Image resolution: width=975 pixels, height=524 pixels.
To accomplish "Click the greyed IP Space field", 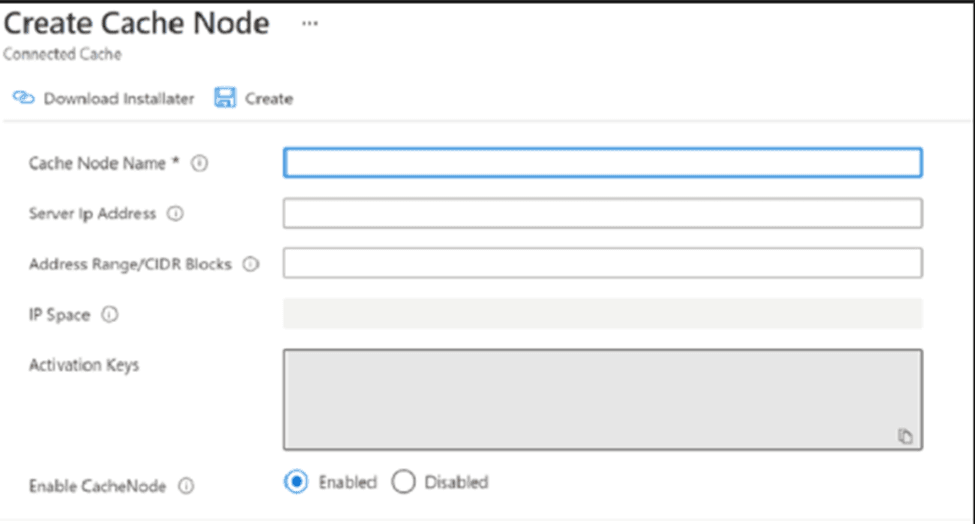I will click(x=603, y=313).
